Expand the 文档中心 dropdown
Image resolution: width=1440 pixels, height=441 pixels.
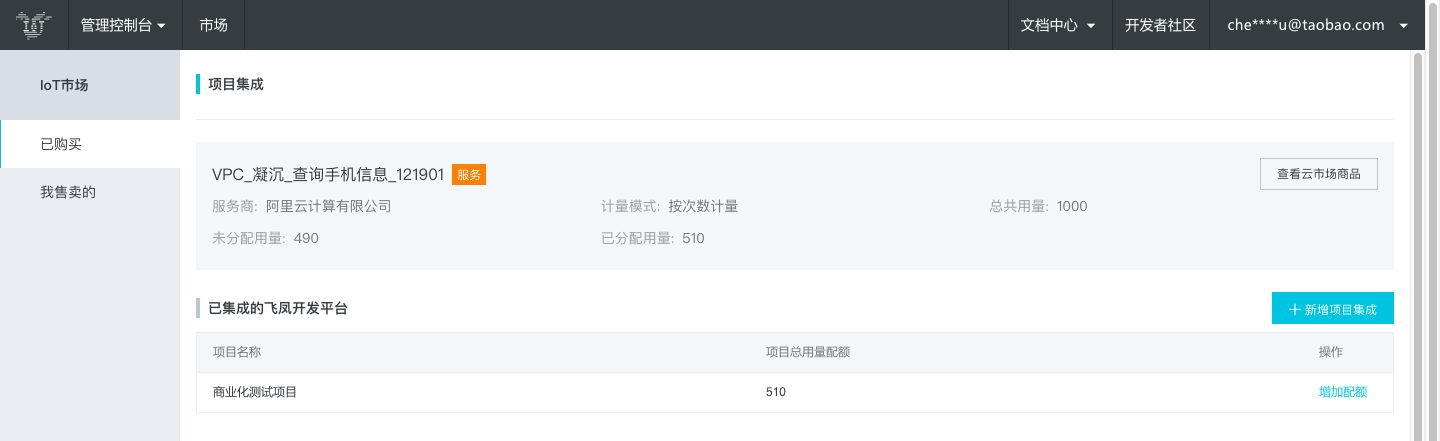tap(1058, 25)
